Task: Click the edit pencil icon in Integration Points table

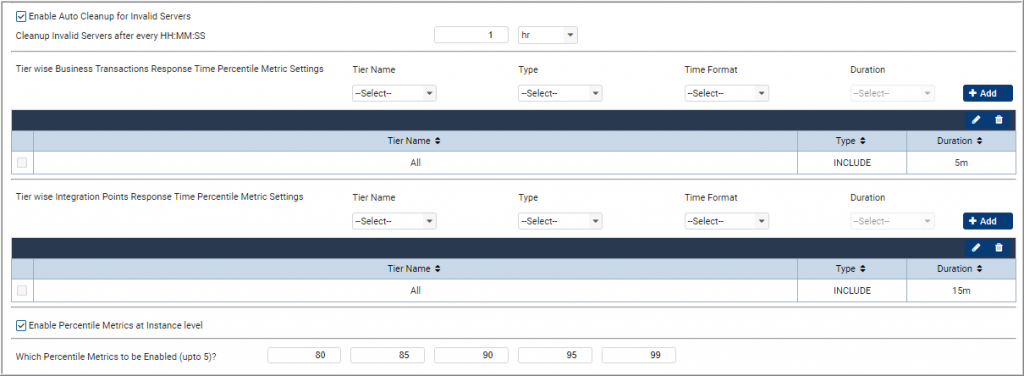Action: [976, 247]
